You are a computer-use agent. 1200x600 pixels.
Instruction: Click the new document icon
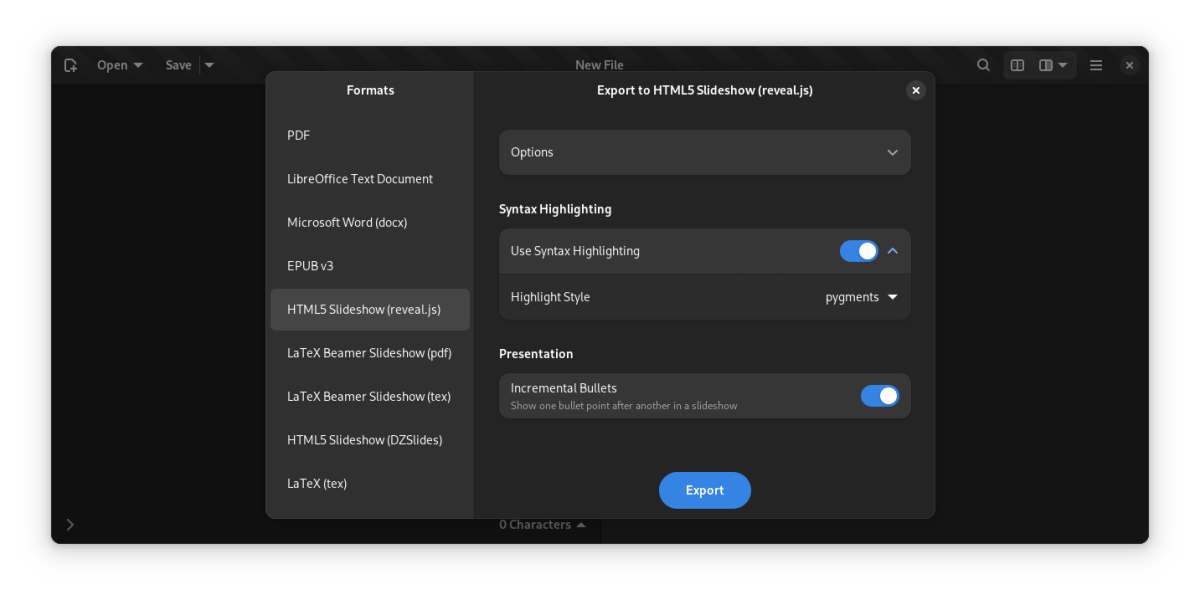tap(70, 65)
